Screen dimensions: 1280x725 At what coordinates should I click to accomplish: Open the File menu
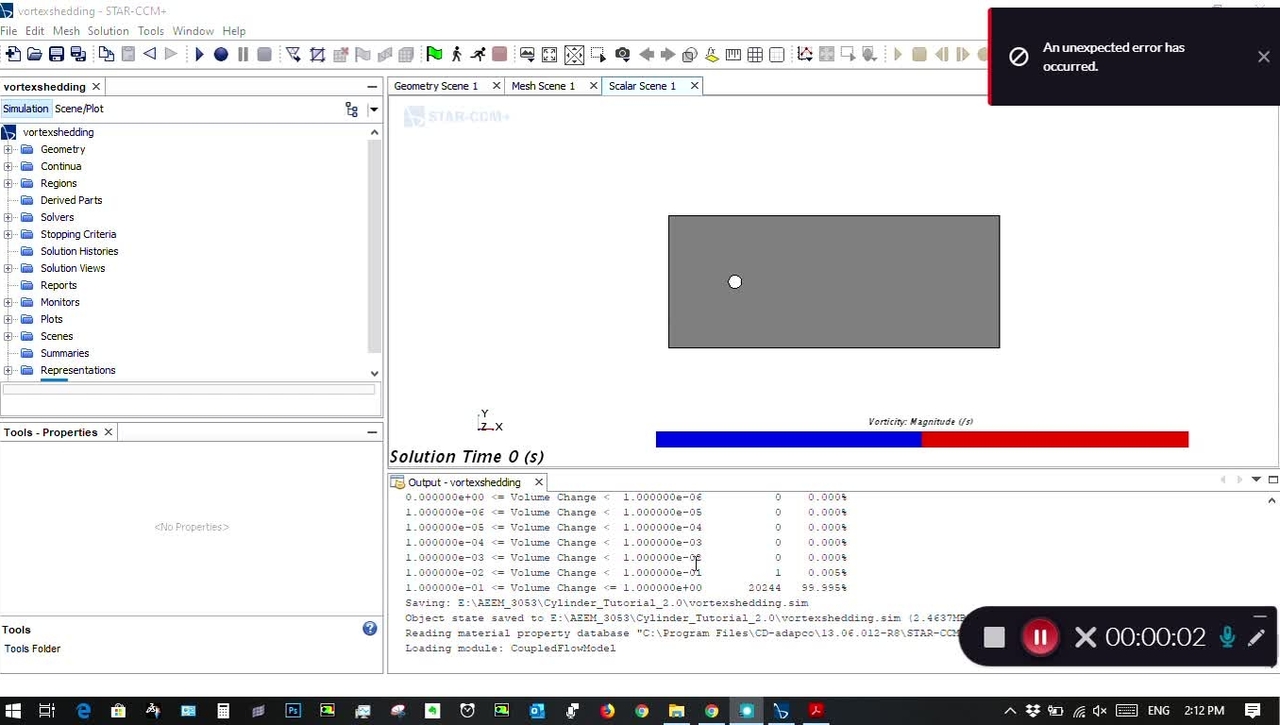pyautogui.click(x=9, y=31)
